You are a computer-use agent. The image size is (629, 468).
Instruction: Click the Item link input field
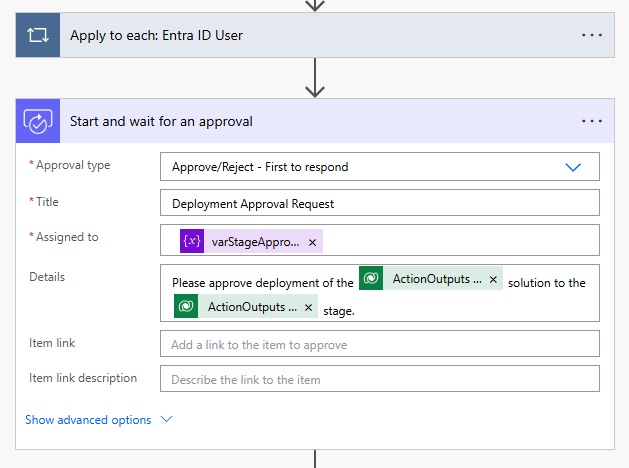coord(379,344)
